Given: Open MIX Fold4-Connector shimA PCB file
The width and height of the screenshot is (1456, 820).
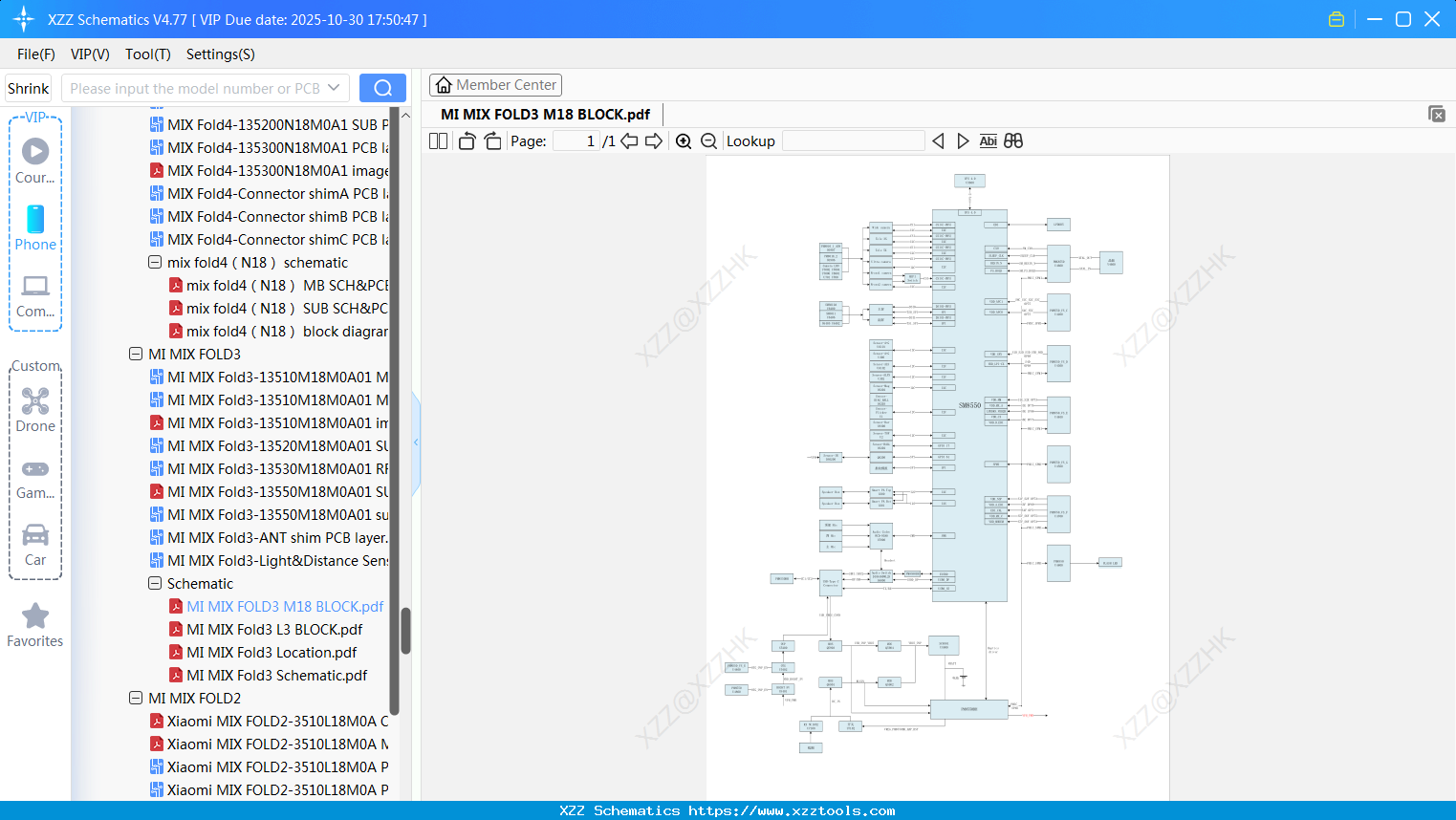Looking at the screenshot, I should click(x=270, y=193).
